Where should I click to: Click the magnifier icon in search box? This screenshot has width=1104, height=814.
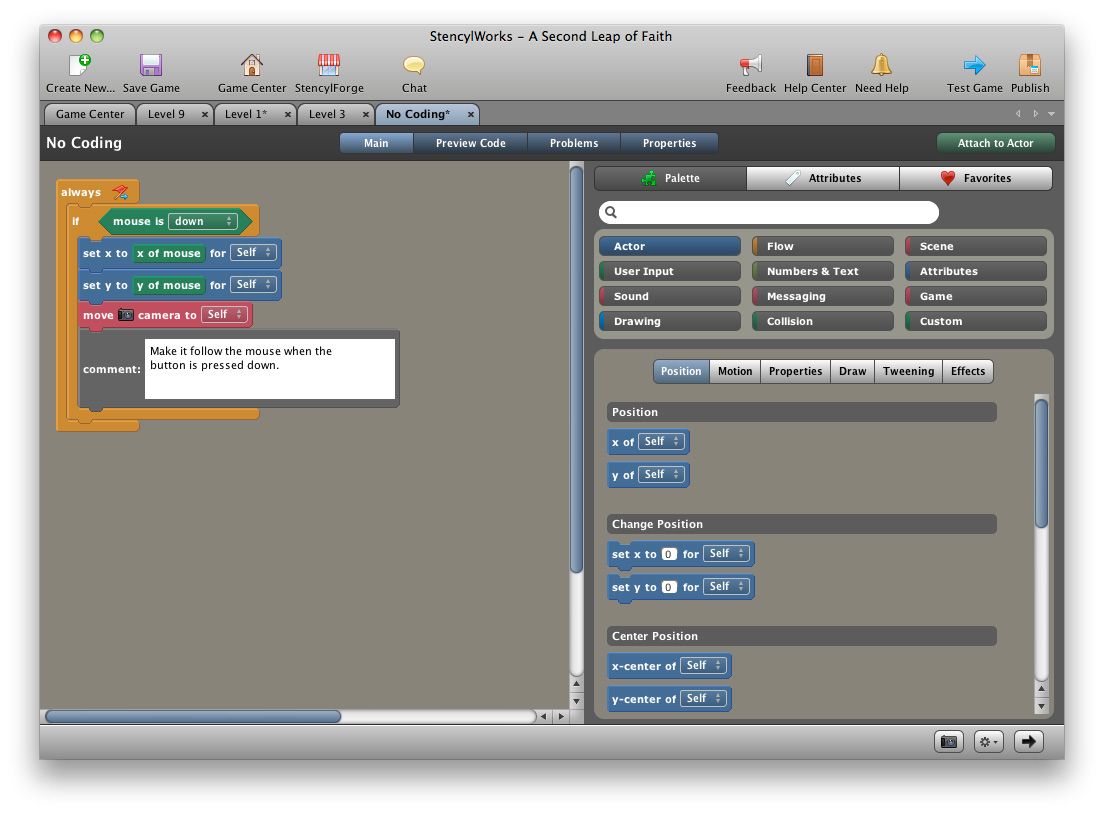pos(611,212)
